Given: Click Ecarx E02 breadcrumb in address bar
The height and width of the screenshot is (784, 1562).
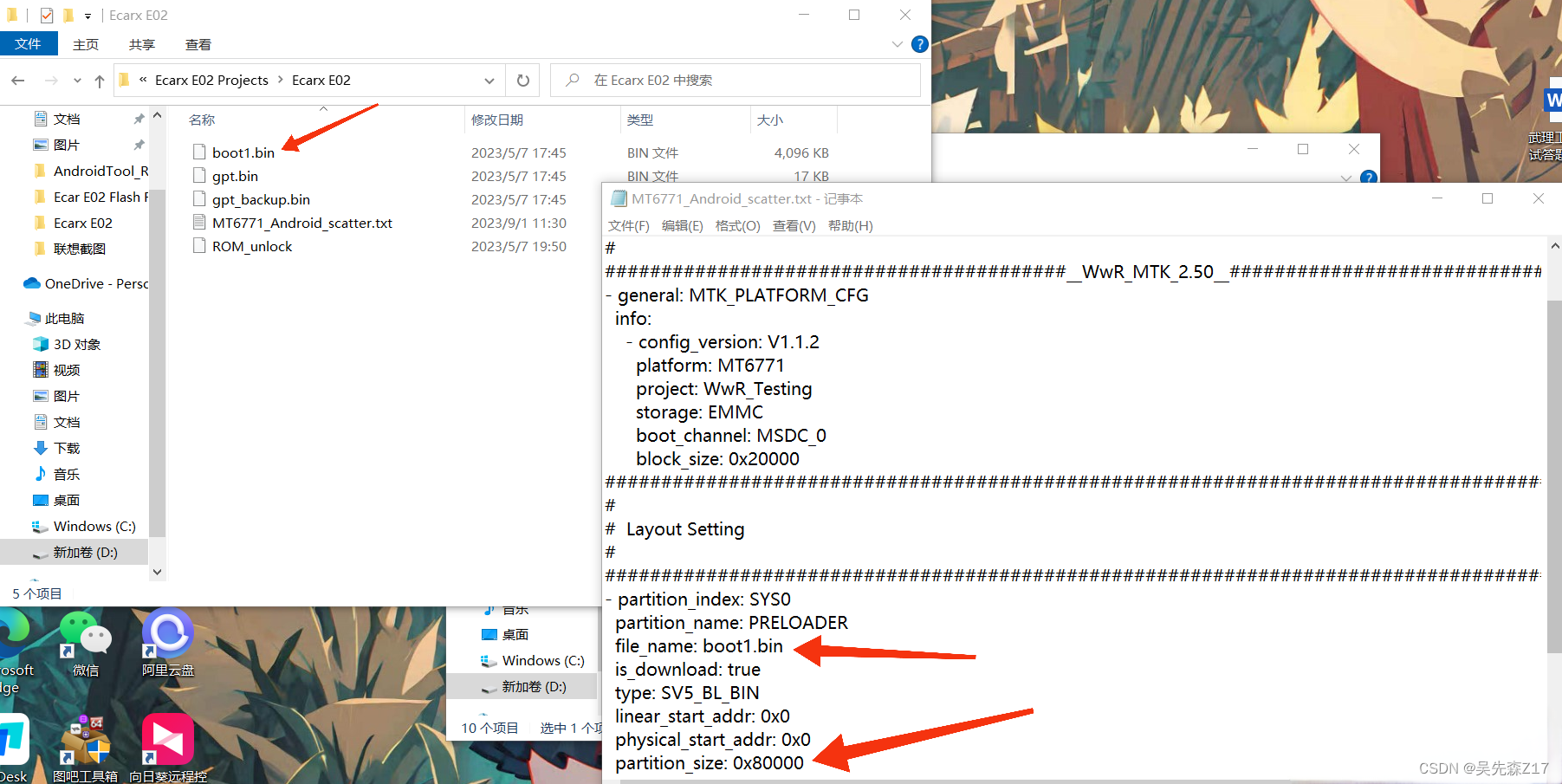Looking at the screenshot, I should coord(321,81).
